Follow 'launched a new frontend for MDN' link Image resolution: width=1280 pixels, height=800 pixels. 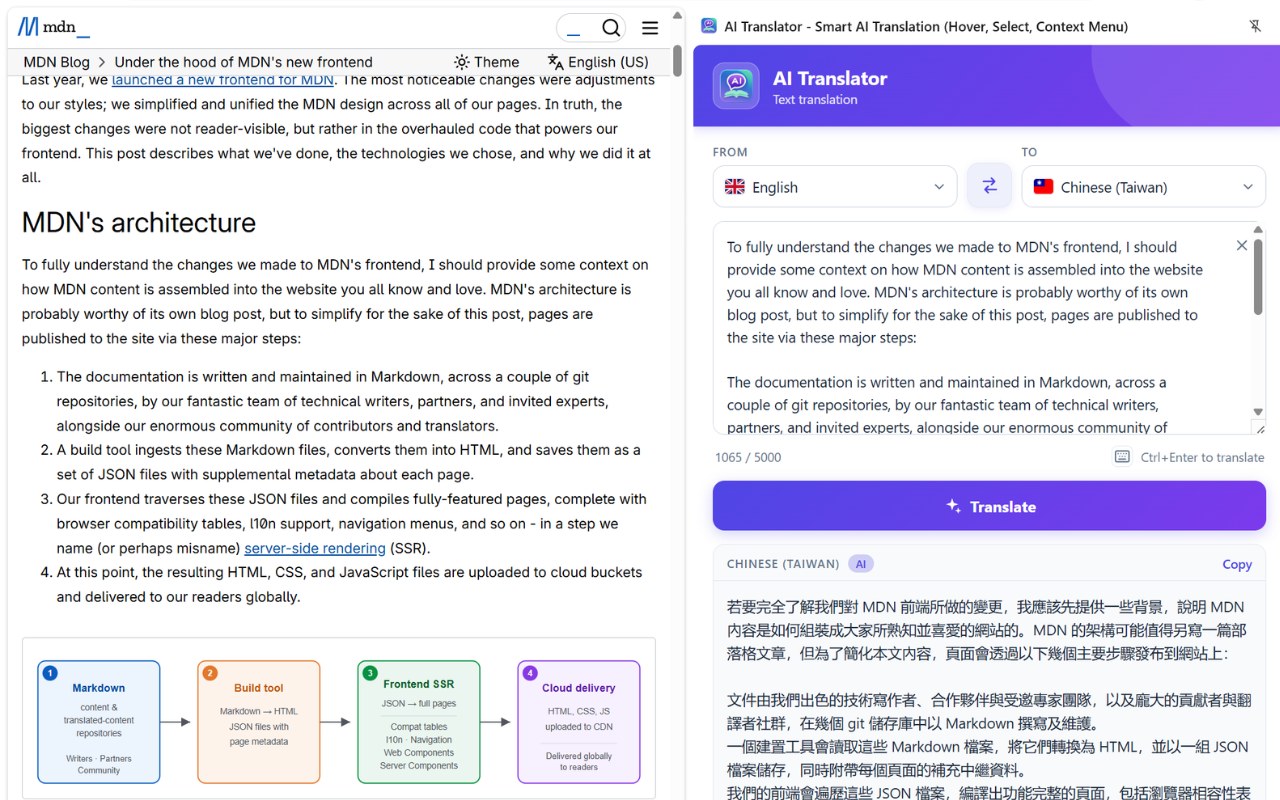pyautogui.click(x=223, y=80)
